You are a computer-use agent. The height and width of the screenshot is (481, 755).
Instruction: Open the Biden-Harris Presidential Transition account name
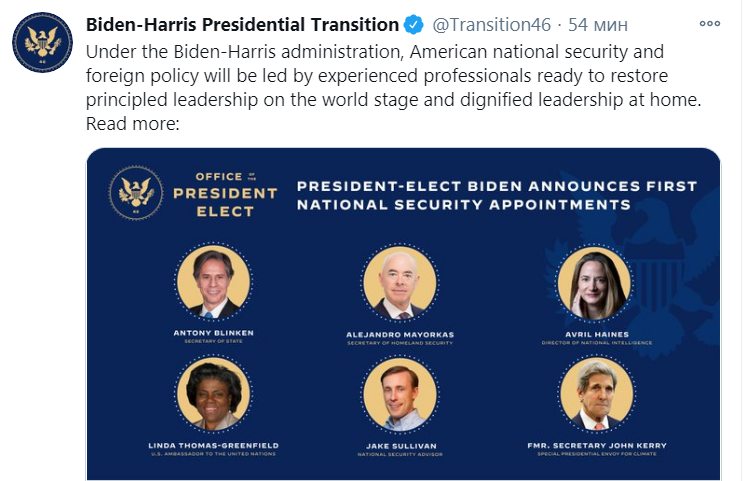(x=243, y=24)
